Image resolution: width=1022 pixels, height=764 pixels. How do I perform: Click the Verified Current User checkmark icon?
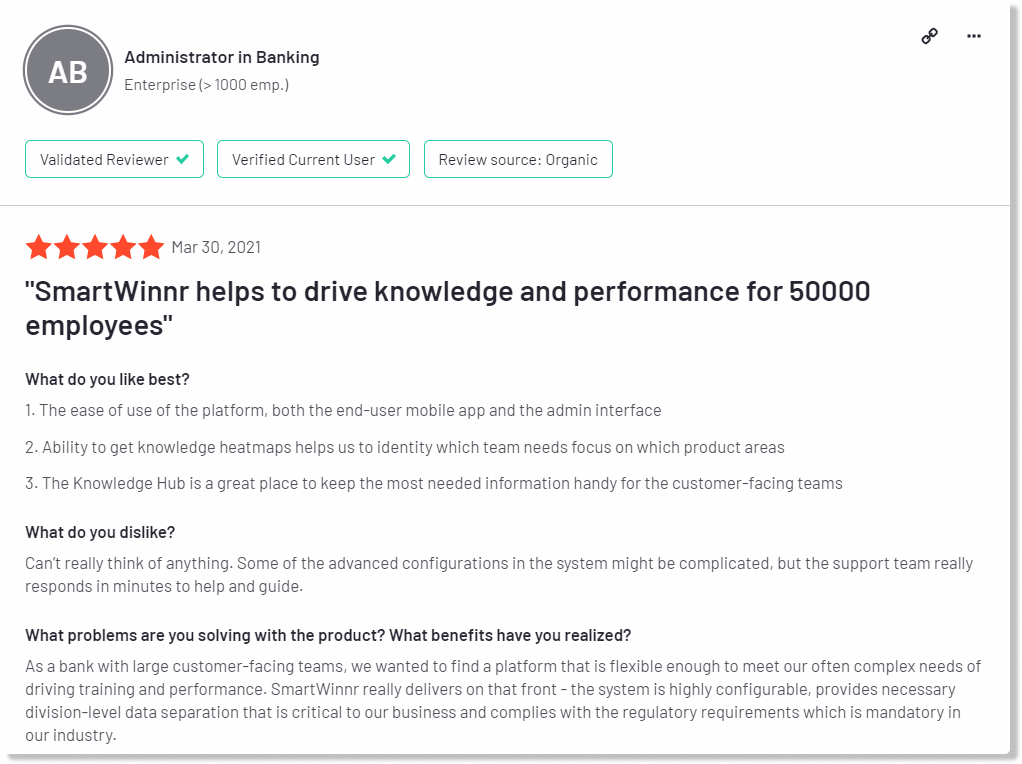tap(389, 159)
